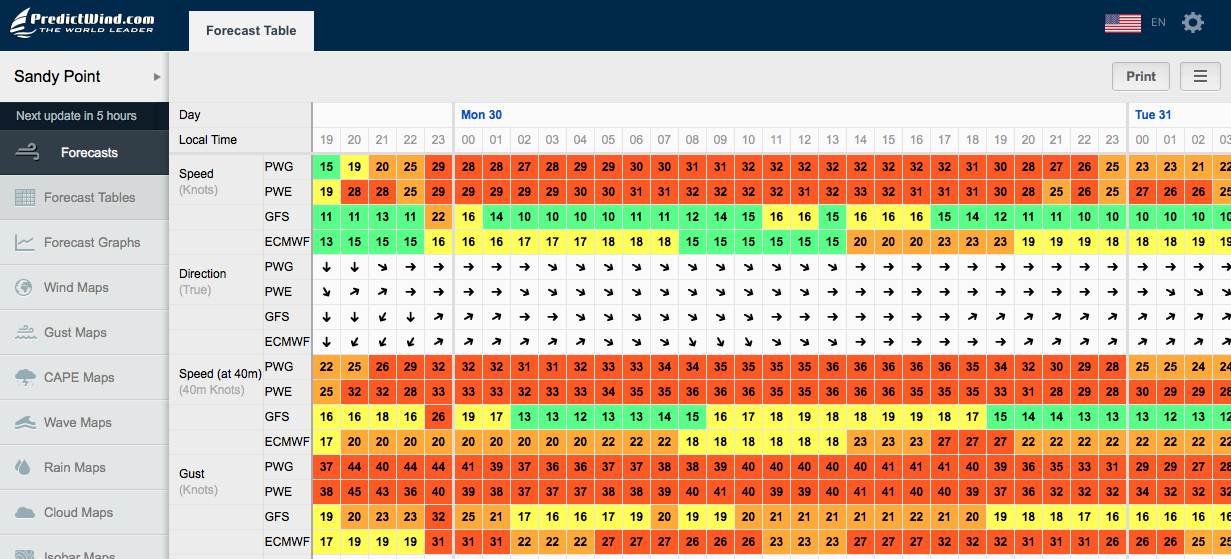Screen dimensions: 1231x559
Task: Click the Rain Maps droplet icon
Action: click(x=26, y=468)
